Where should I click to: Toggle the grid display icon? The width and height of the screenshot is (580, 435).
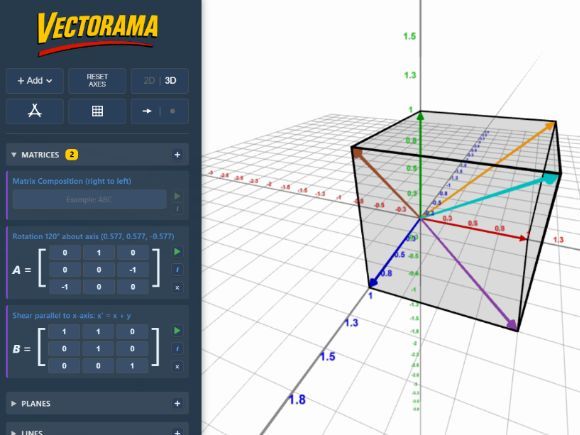[97, 111]
